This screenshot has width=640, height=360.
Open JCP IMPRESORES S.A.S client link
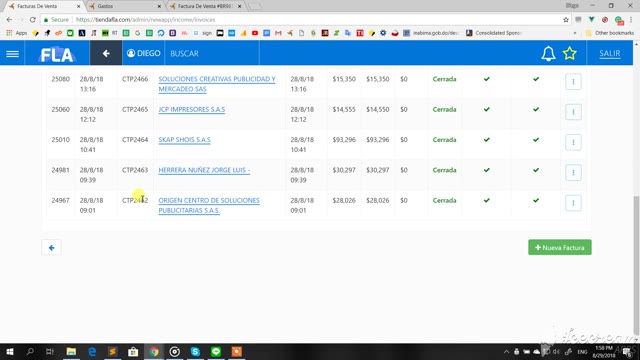[x=191, y=109]
